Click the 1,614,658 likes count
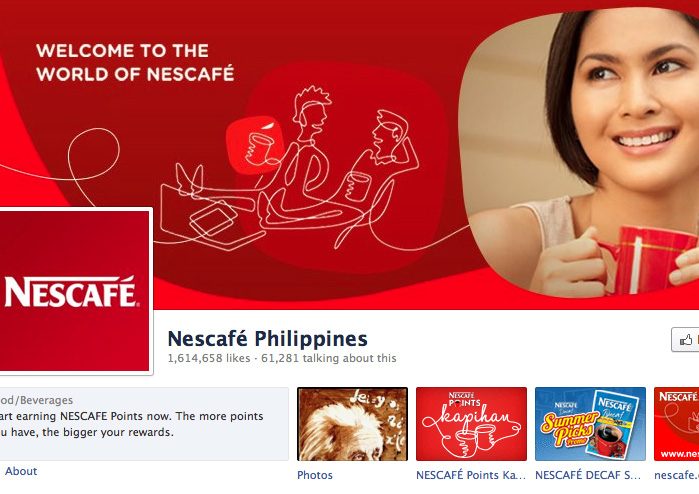Screen dimensions: 699x494 click(209, 358)
